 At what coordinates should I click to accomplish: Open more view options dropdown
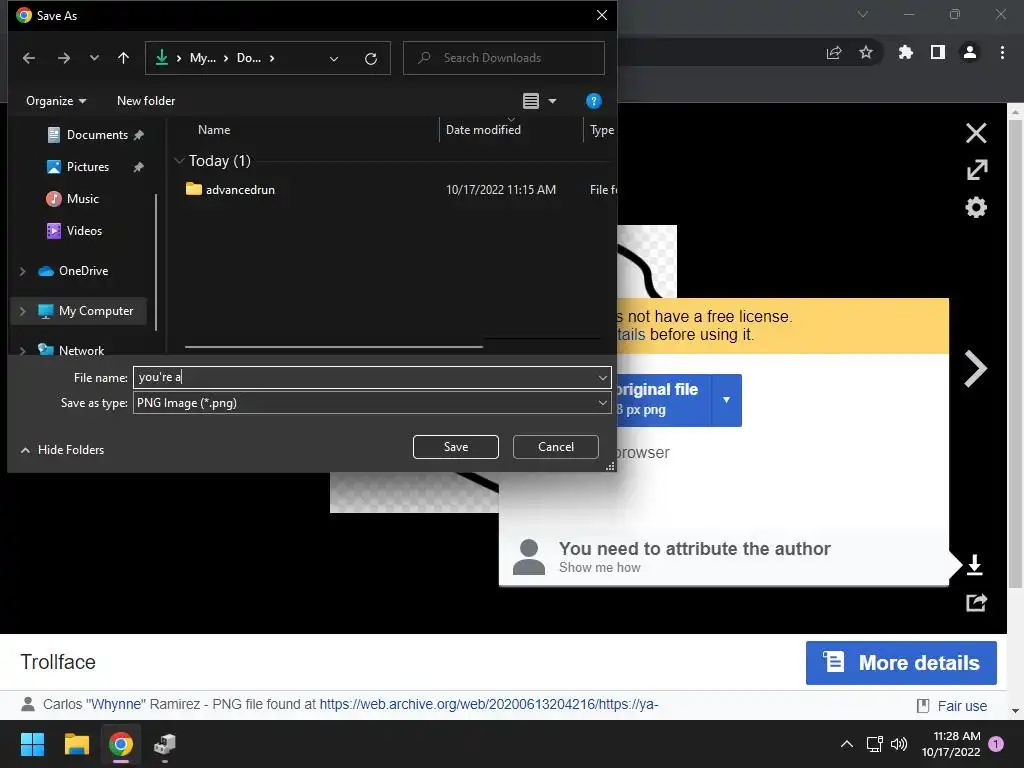(552, 101)
